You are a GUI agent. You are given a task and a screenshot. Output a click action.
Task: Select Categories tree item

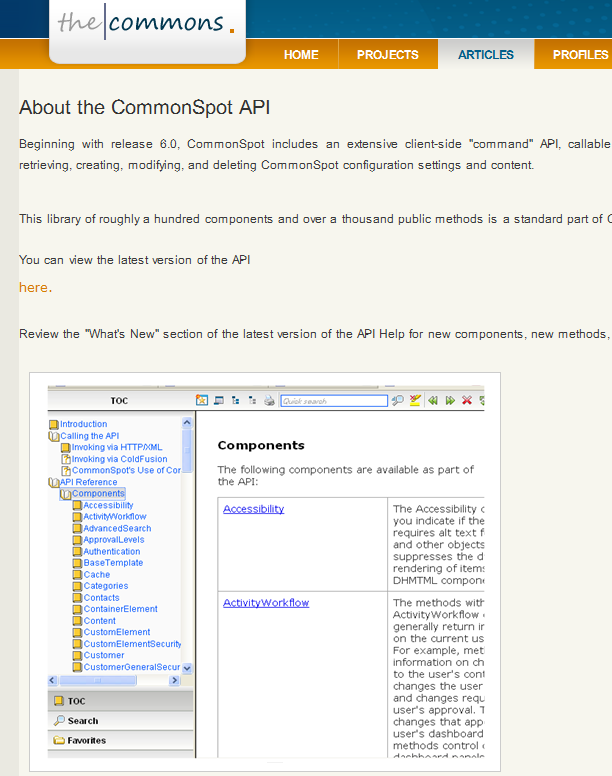pyautogui.click(x=106, y=586)
